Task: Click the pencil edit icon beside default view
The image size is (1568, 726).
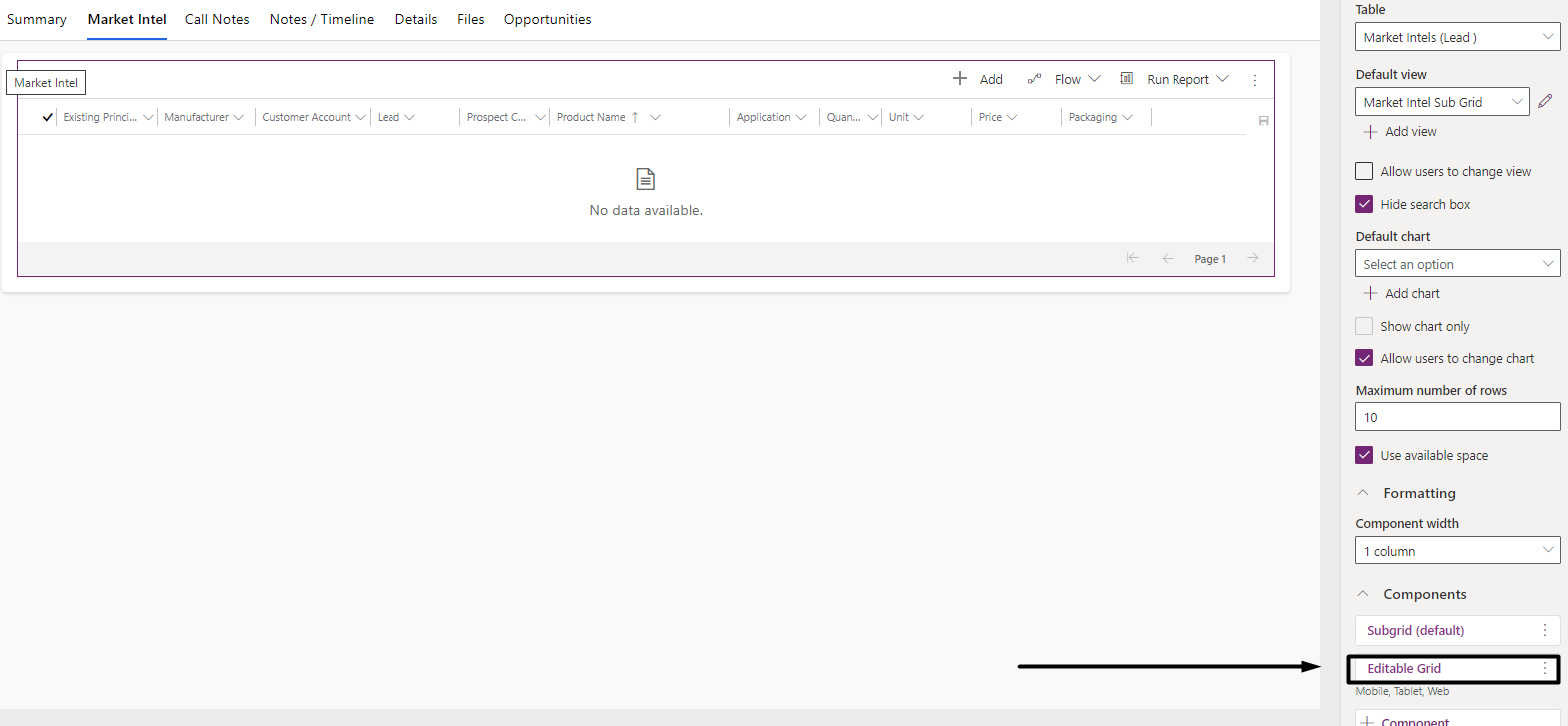Action: click(x=1545, y=101)
